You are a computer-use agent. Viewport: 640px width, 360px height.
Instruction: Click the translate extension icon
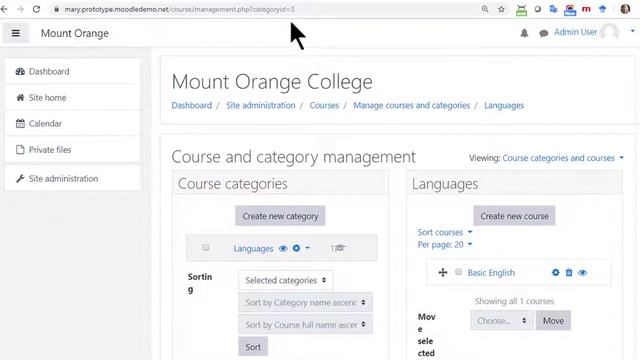pyautogui.click(x=553, y=9)
